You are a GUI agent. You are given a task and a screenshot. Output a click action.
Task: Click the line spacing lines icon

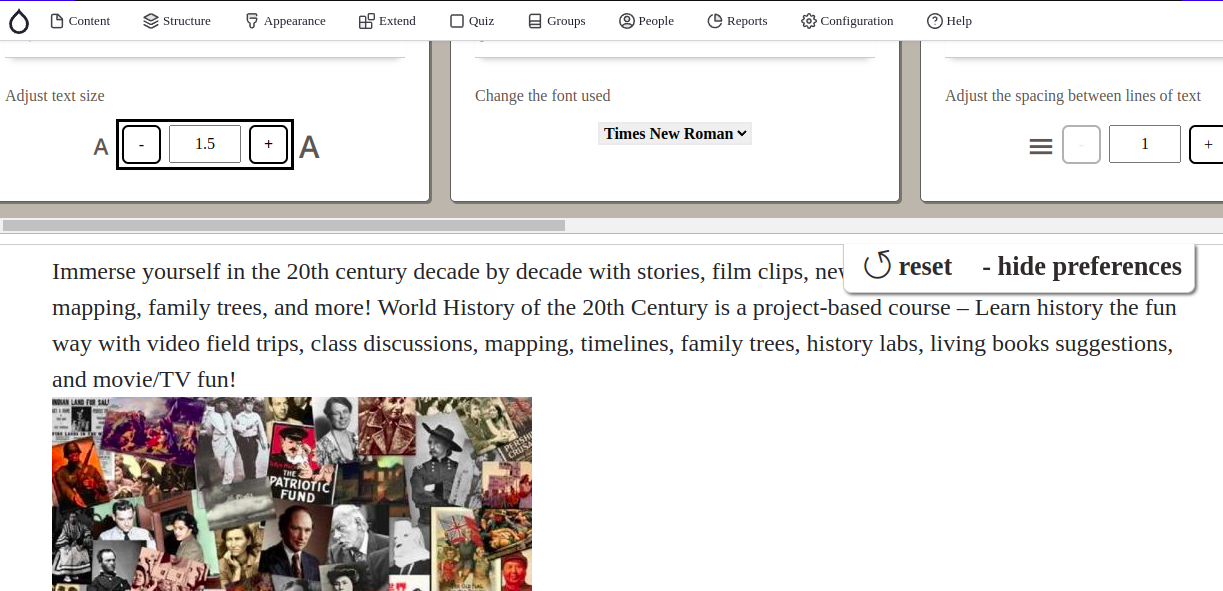coord(1041,147)
